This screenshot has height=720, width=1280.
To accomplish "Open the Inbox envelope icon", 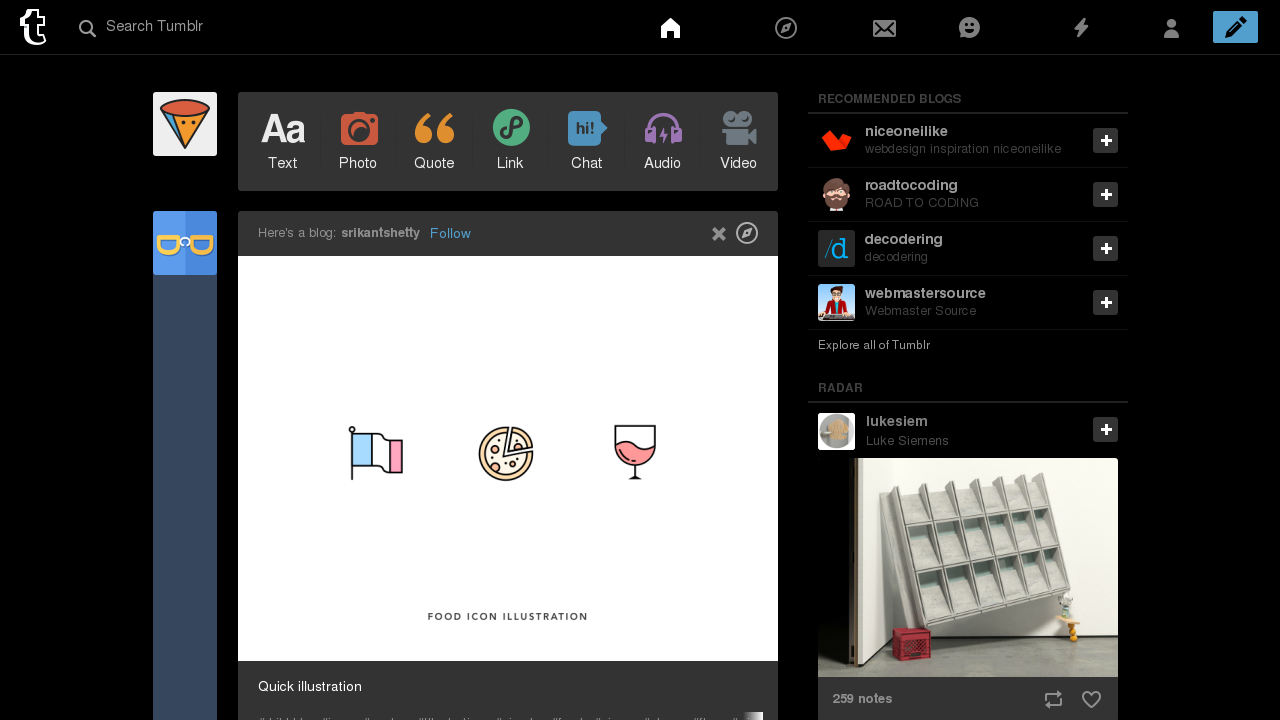I will (x=884, y=28).
